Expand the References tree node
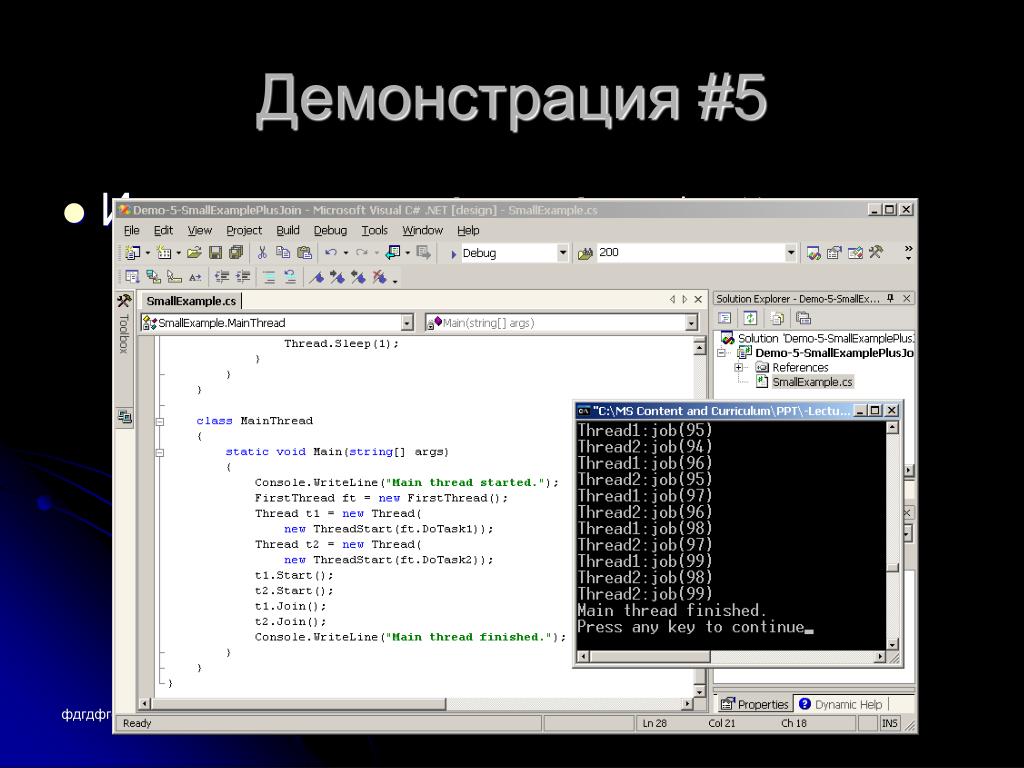Screen dimensions: 1024x768 (x=739, y=367)
